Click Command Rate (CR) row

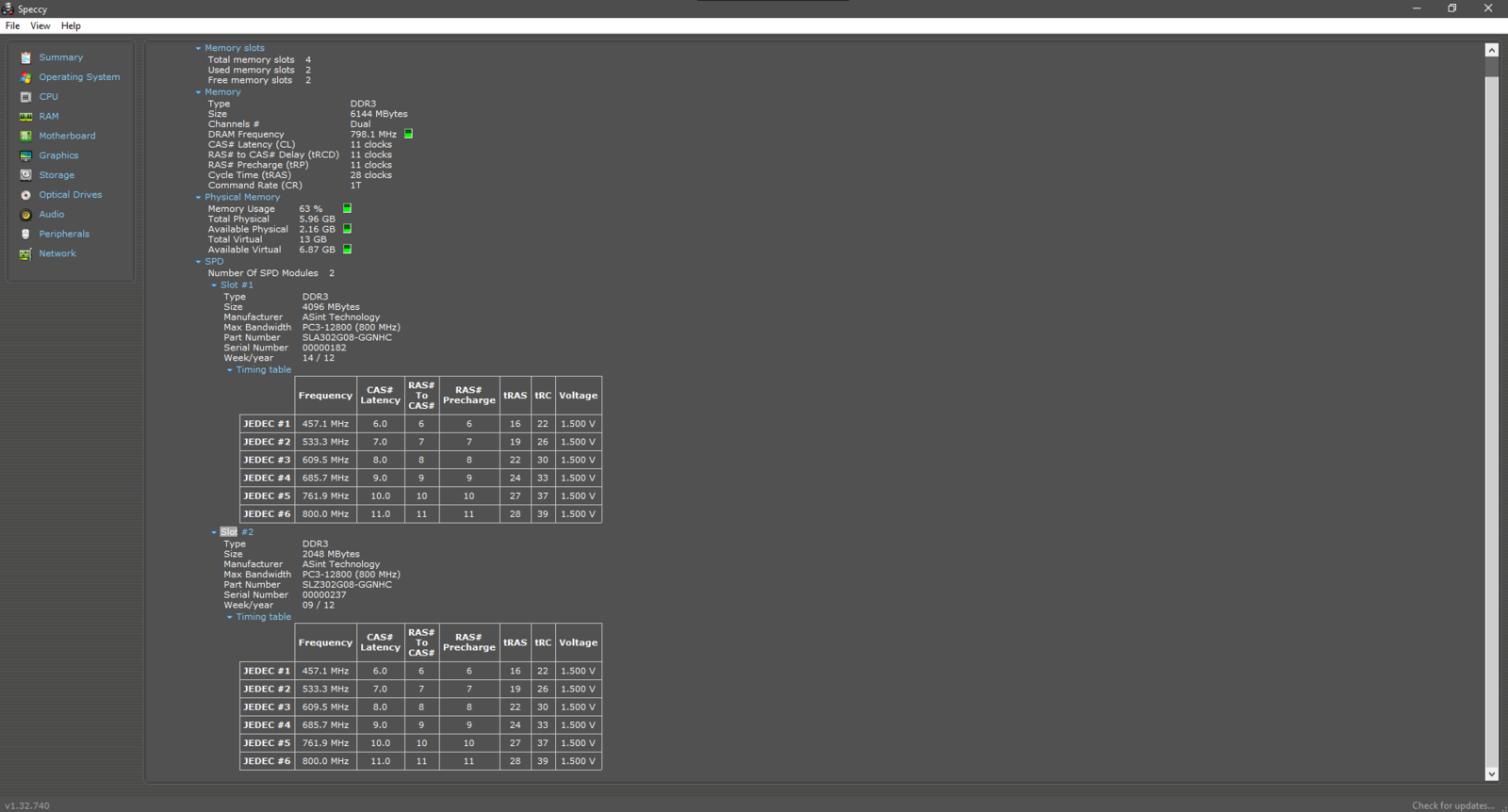tap(285, 186)
